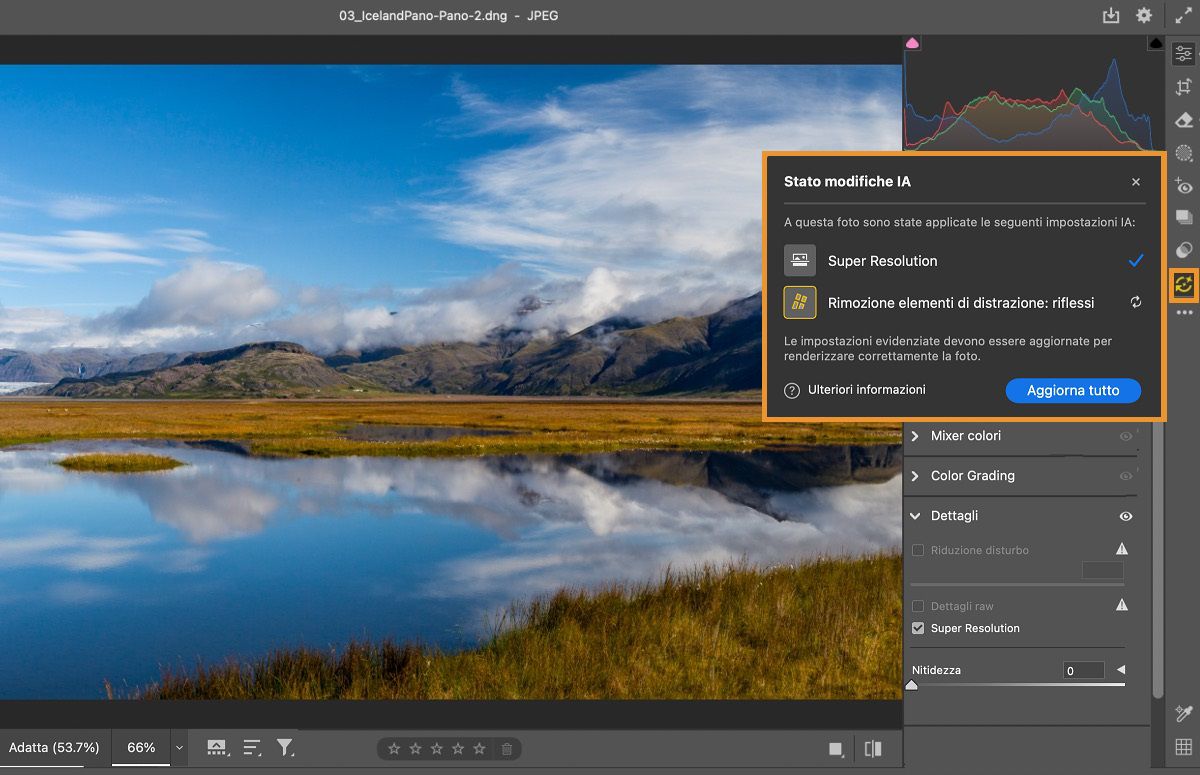Click the warning triangle beside Dettagli raw
This screenshot has height=775, width=1200.
point(1122,605)
